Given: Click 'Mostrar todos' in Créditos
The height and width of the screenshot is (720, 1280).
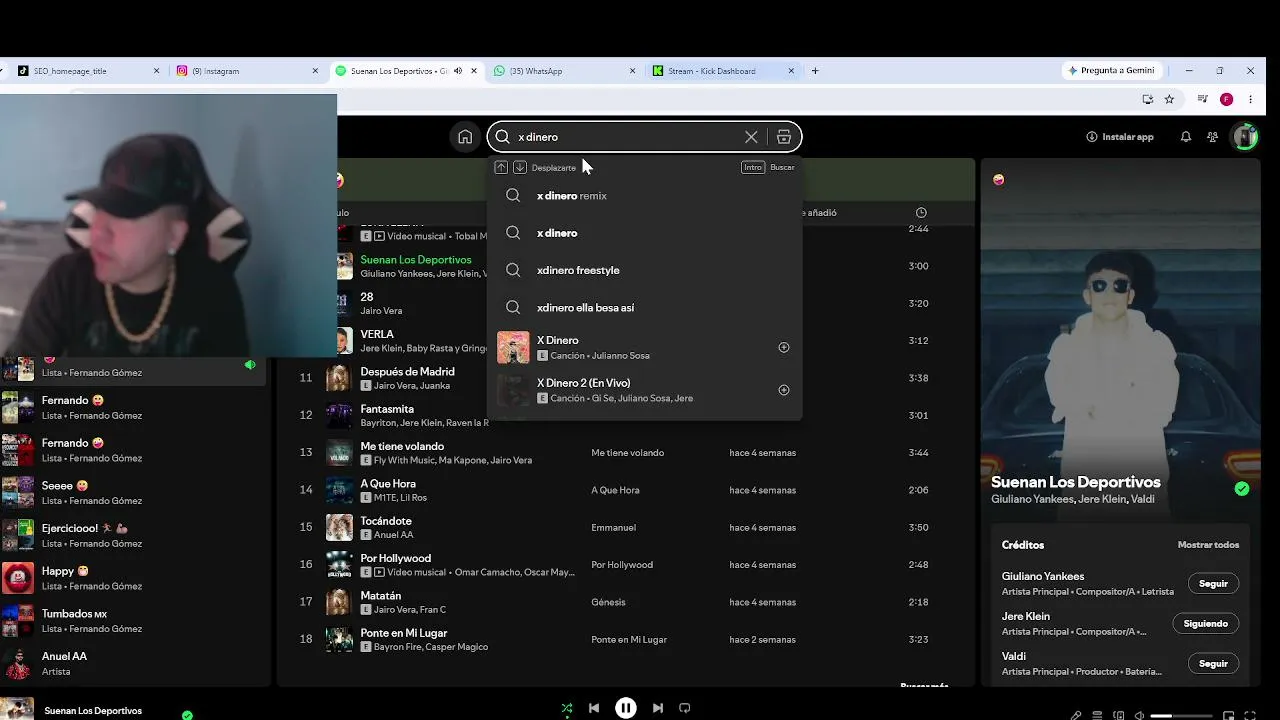Looking at the screenshot, I should point(1208,545).
